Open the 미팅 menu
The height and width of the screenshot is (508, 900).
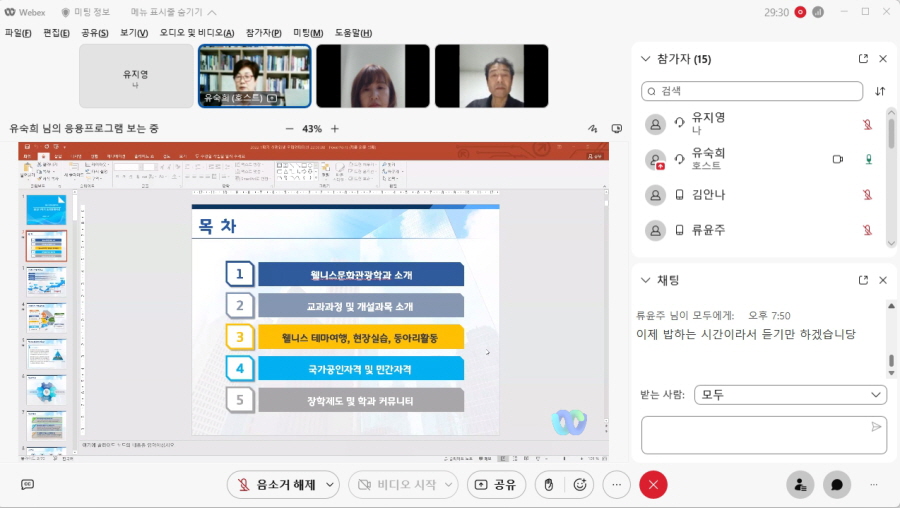308,33
